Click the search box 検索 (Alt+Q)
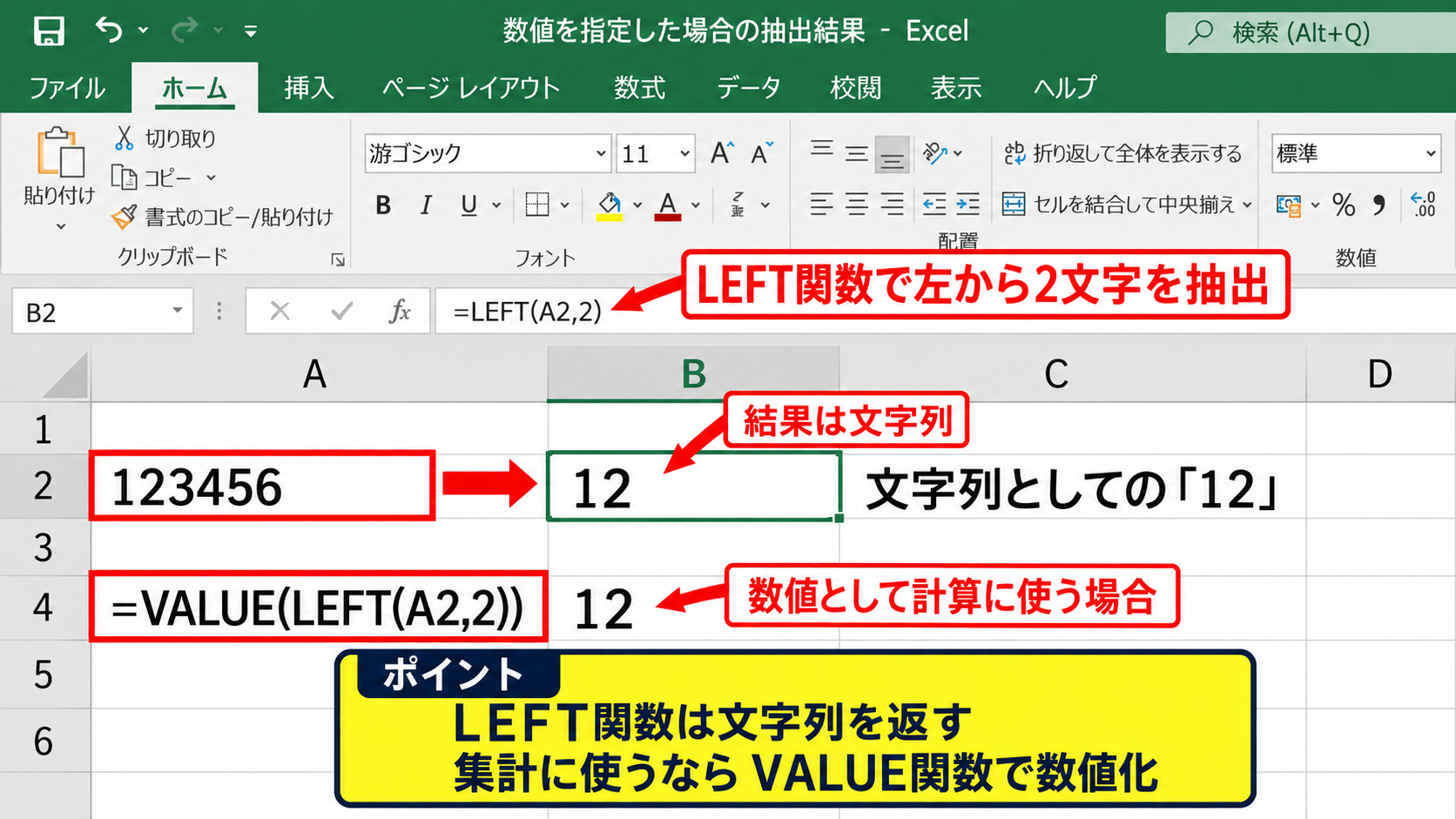 1311,33
